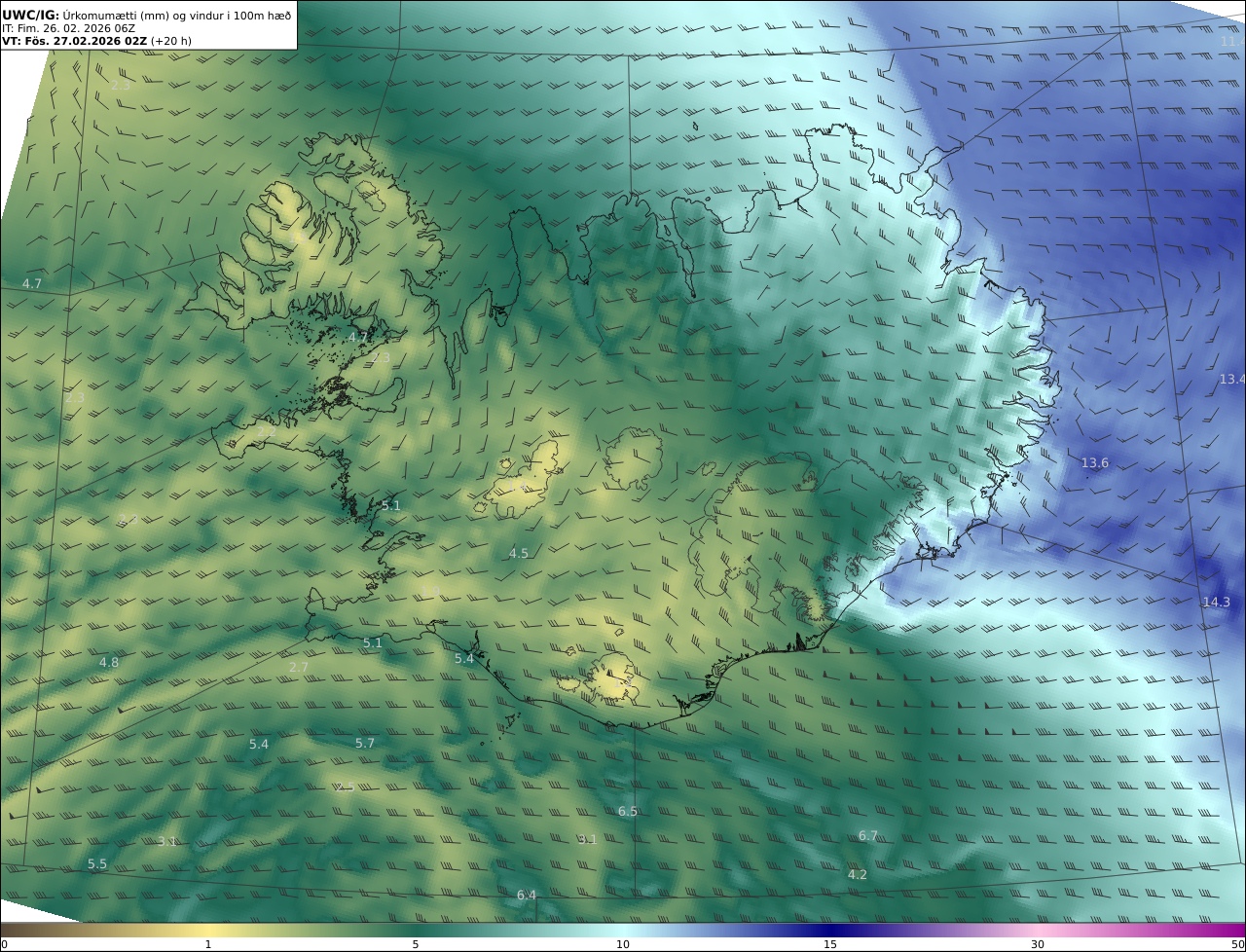The width and height of the screenshot is (1246, 952).
Task: Click the 13.6 value on the map
Action: [x=1095, y=462]
